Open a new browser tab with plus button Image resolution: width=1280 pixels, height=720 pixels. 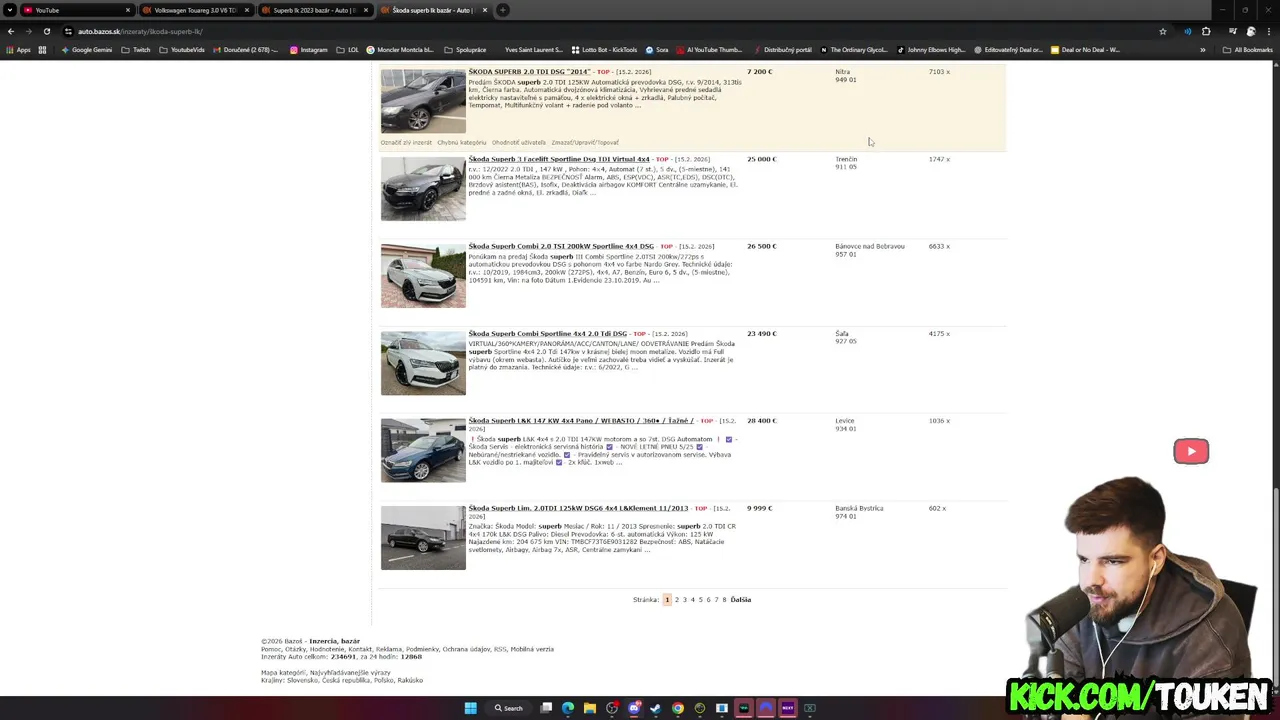click(503, 10)
